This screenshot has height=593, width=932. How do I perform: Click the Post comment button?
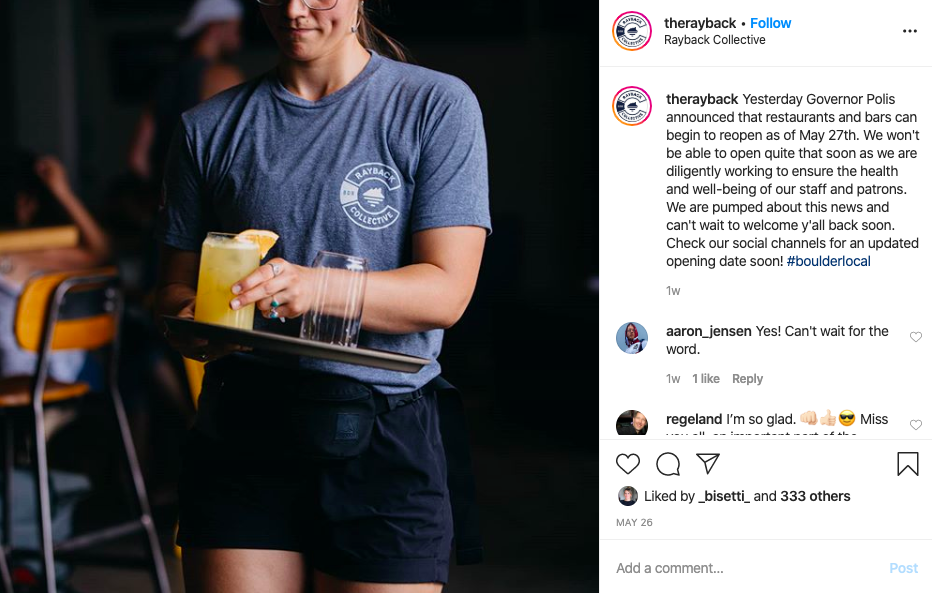pyautogui.click(x=903, y=568)
